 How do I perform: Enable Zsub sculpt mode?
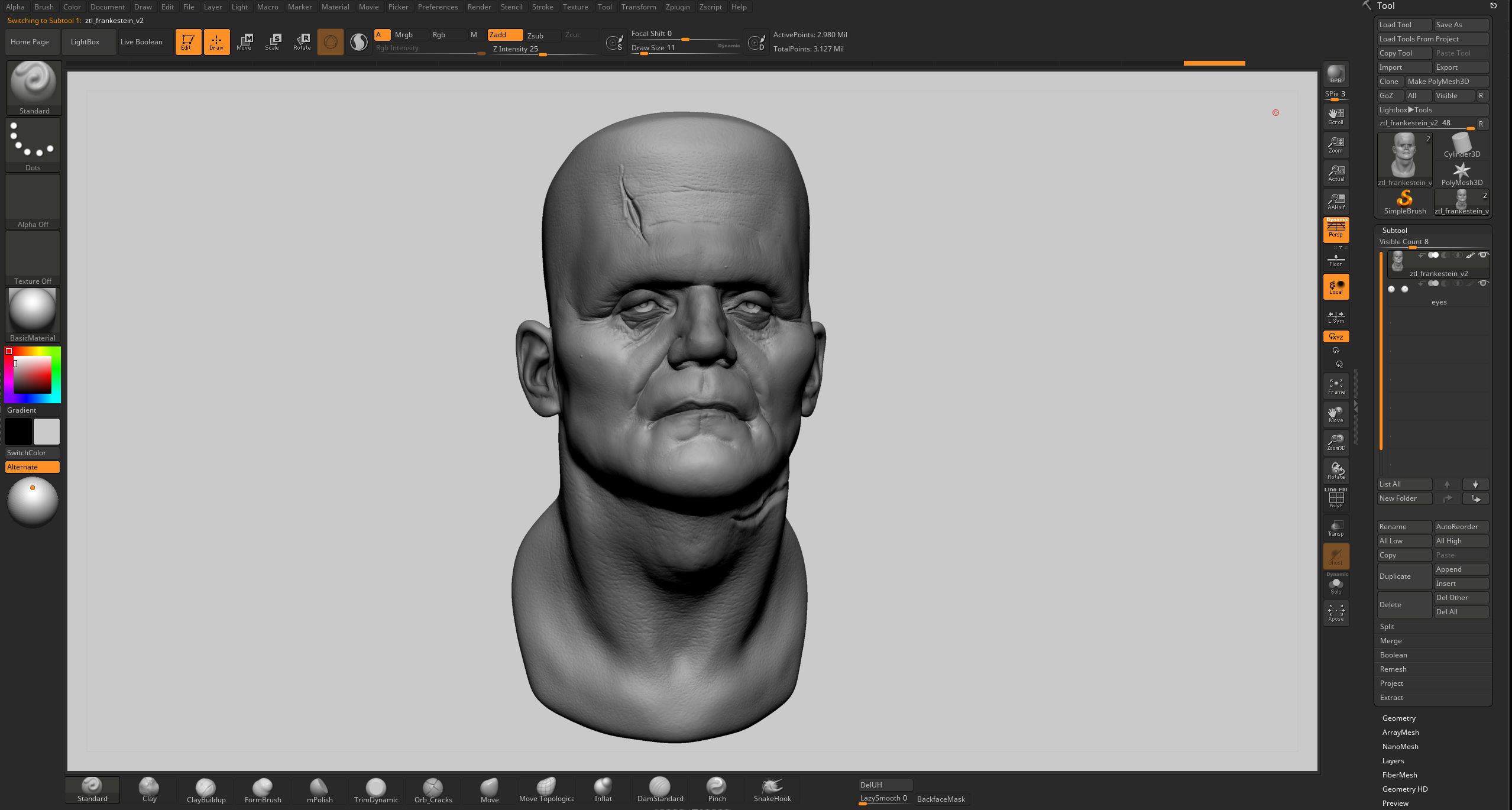click(542, 35)
